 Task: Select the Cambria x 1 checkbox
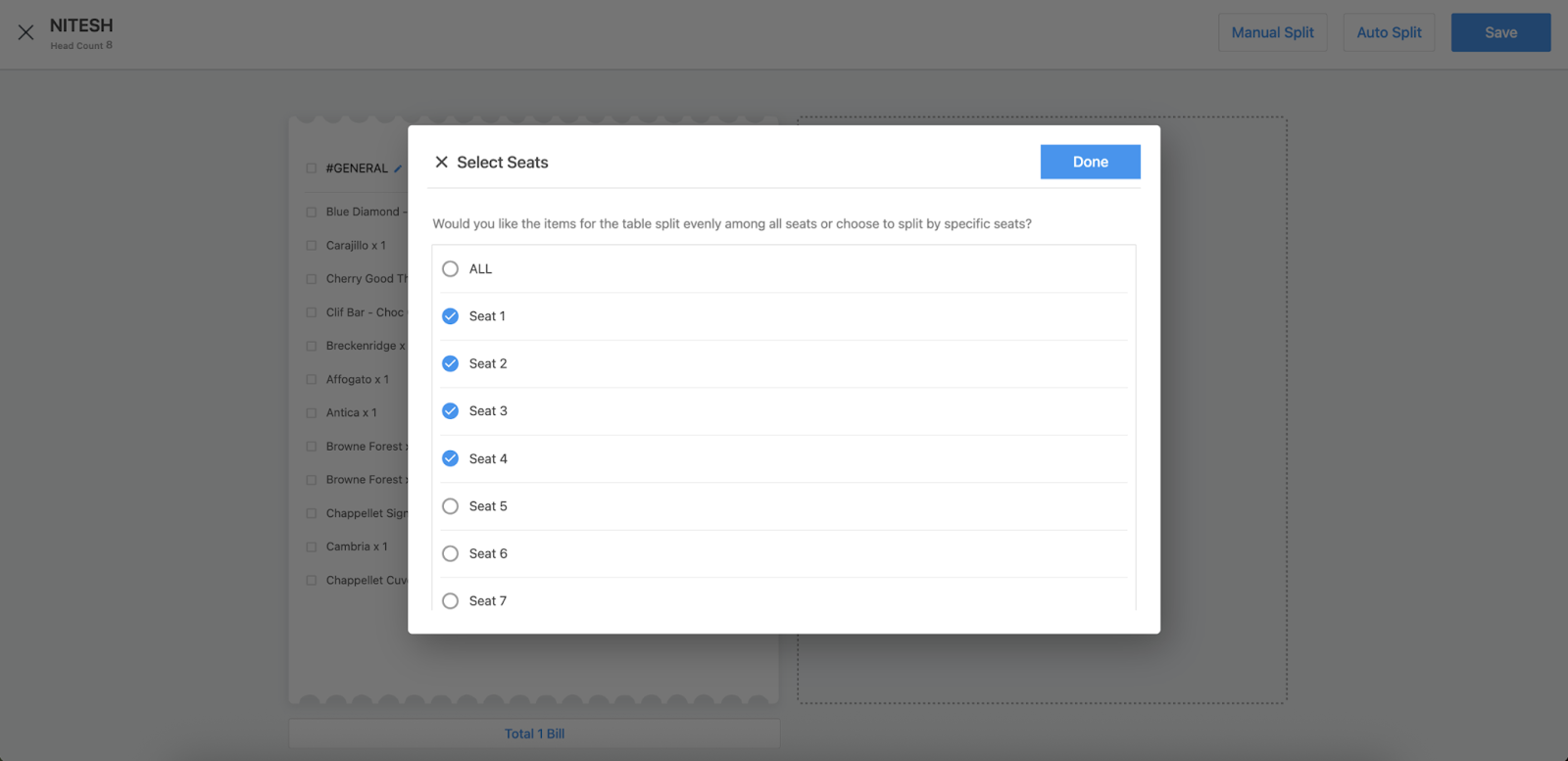[x=312, y=547]
